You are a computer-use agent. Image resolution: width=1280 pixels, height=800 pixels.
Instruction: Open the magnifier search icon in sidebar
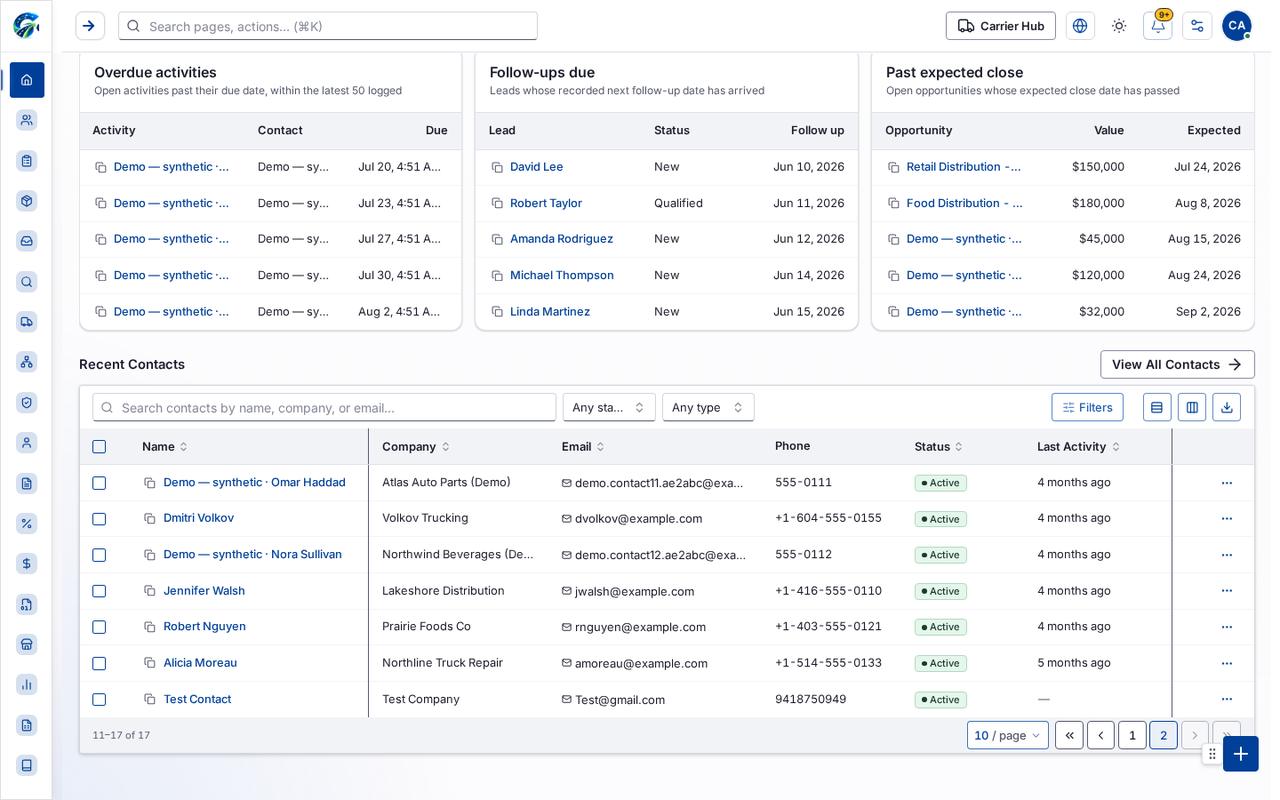(x=27, y=282)
